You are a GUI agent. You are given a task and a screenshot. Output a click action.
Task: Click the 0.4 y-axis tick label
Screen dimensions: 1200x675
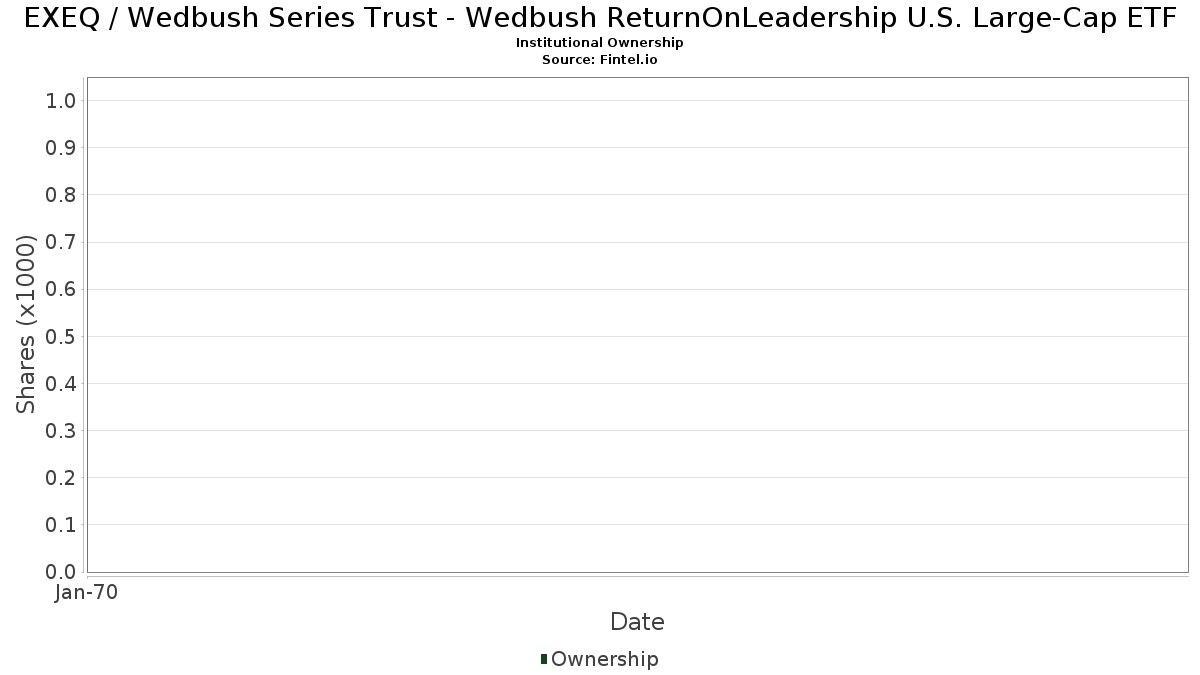click(x=61, y=383)
